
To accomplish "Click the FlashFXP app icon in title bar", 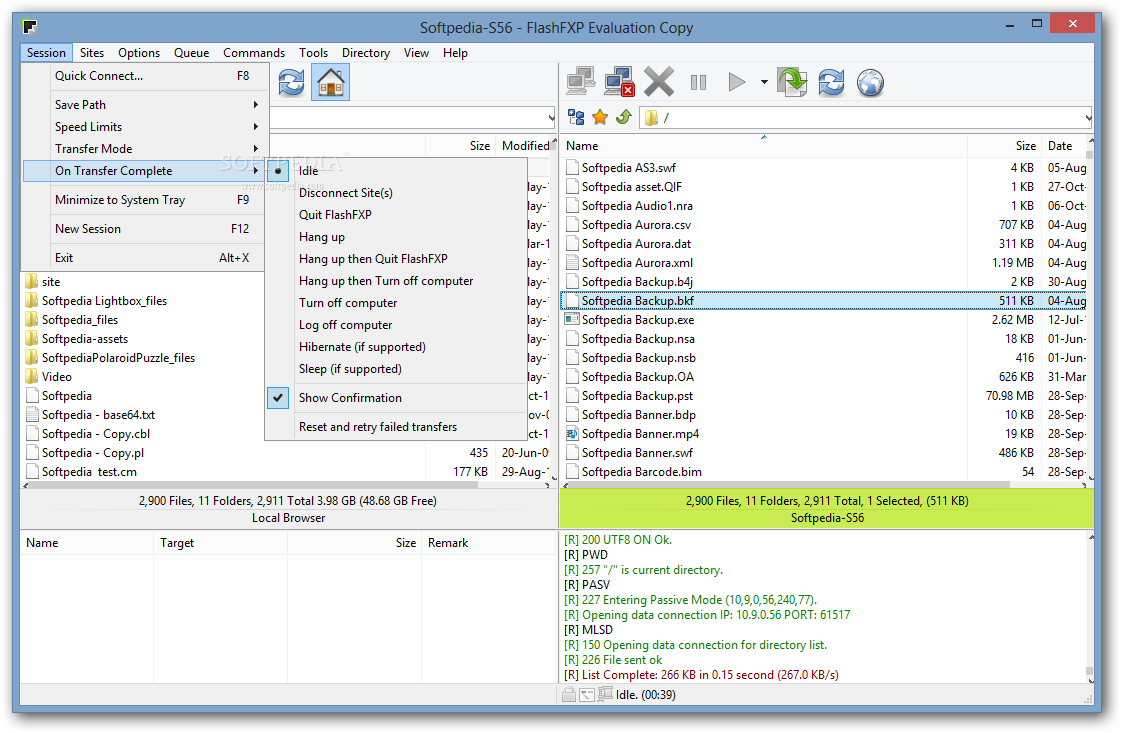I will 29,27.
